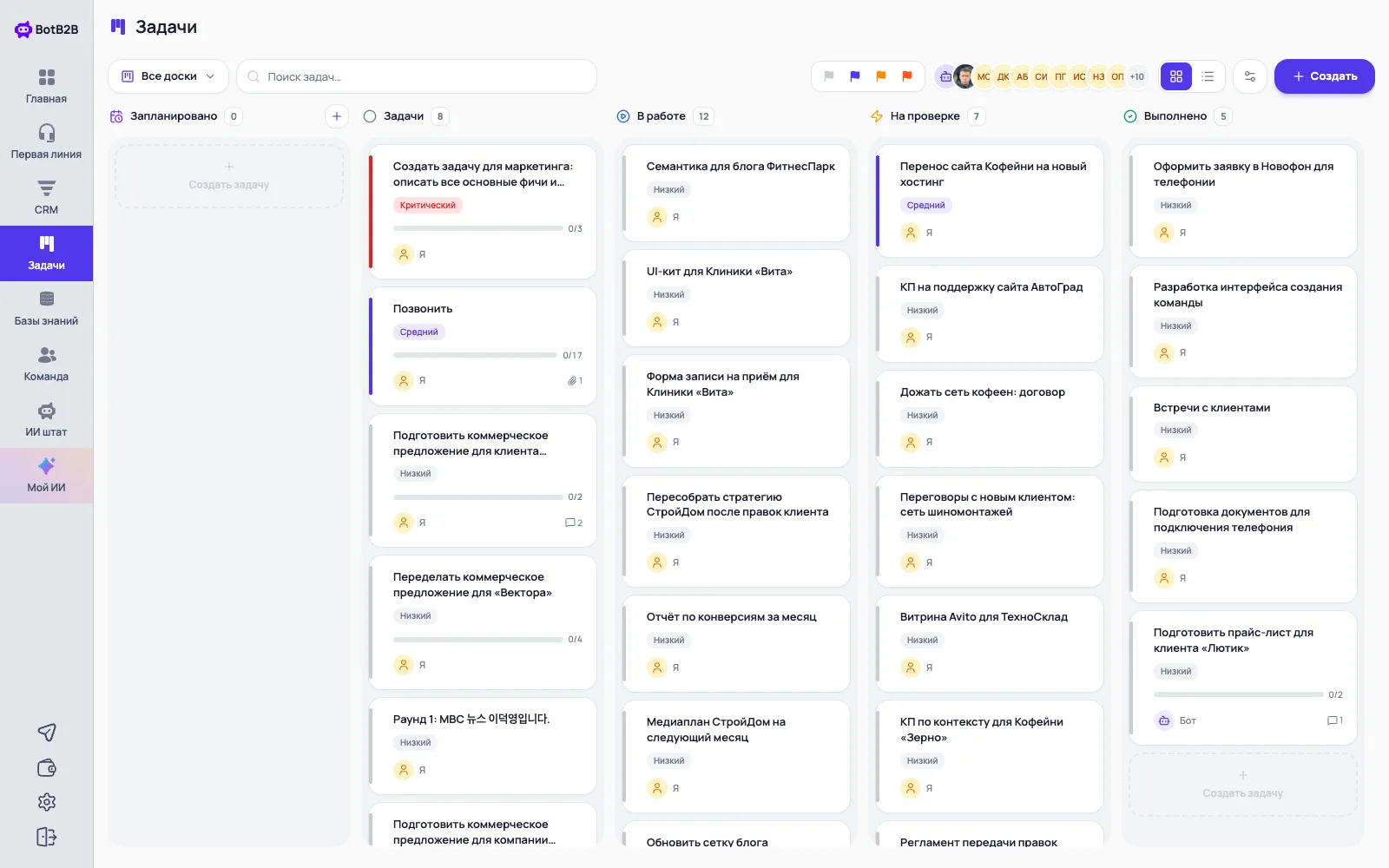The image size is (1389, 868).
Task: Filter tasks by ДК avatar
Action: tap(1003, 76)
